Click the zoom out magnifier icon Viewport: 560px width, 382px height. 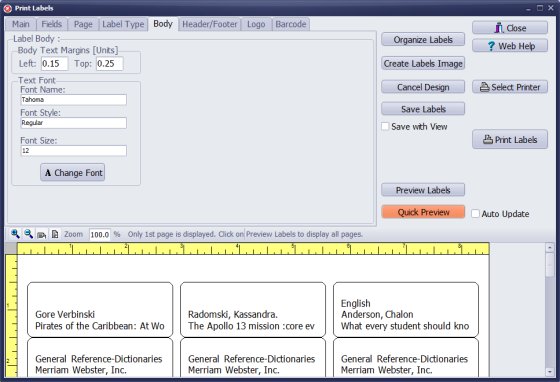coord(28,234)
